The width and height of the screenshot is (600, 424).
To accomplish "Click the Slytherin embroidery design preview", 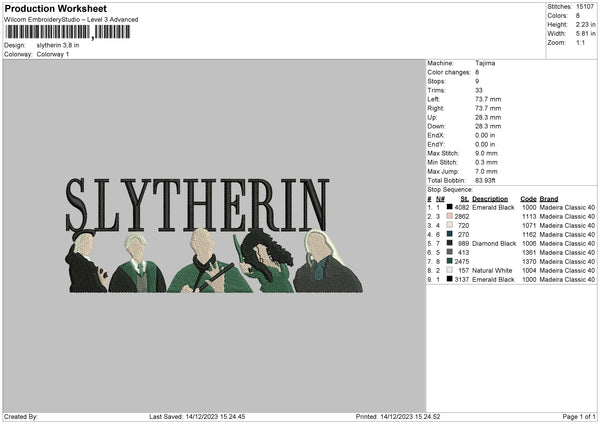I will tap(214, 235).
